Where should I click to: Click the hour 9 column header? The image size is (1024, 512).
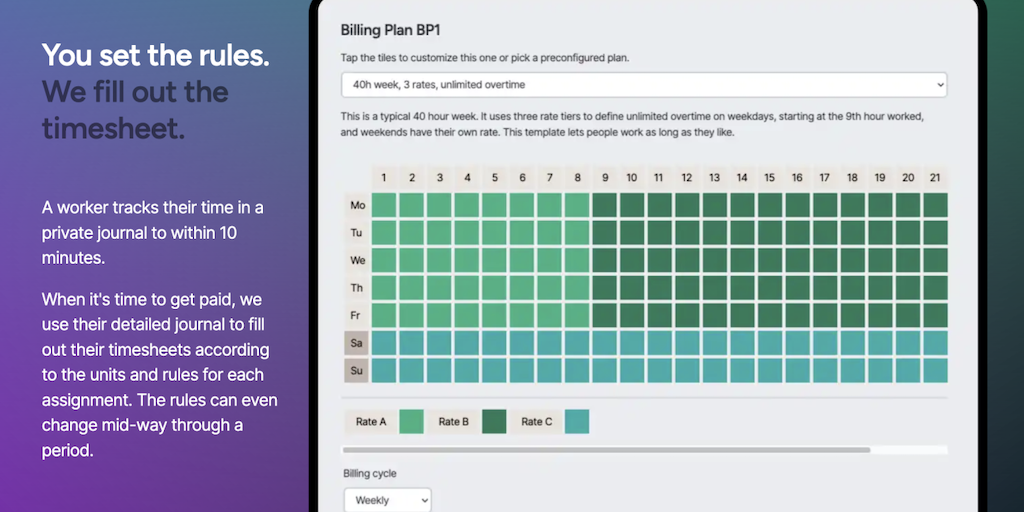(x=604, y=178)
